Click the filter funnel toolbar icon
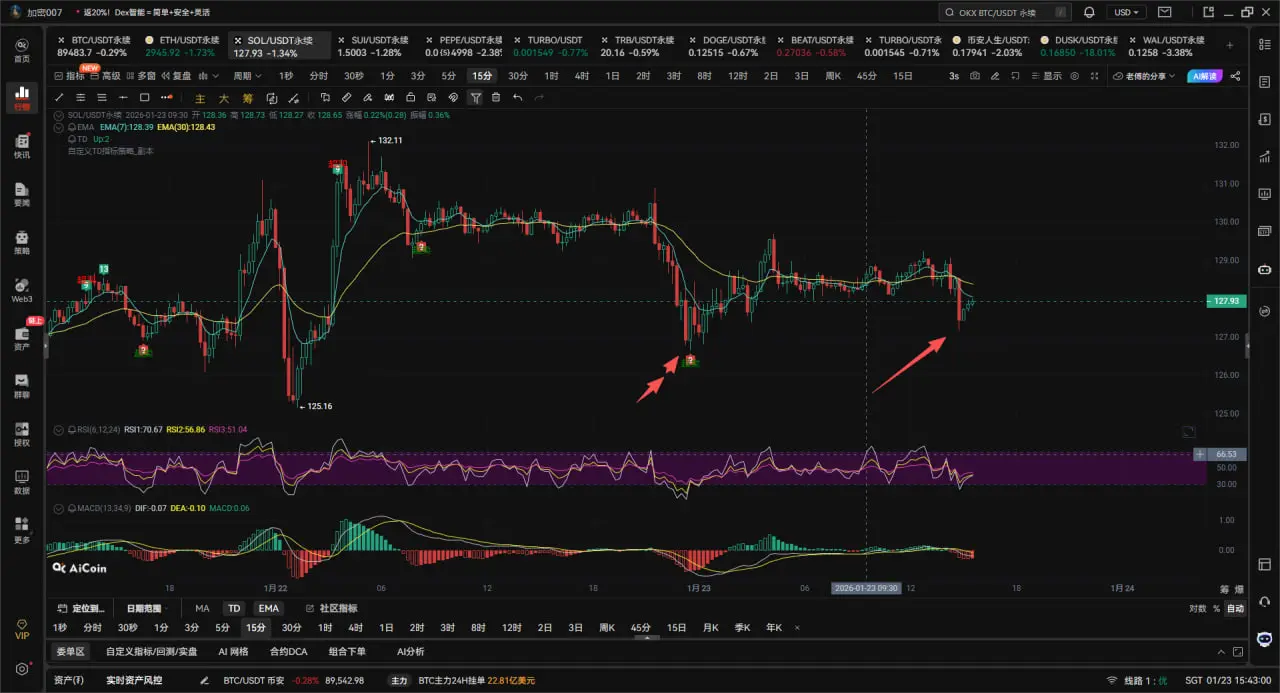This screenshot has height=693, width=1280. click(x=475, y=98)
